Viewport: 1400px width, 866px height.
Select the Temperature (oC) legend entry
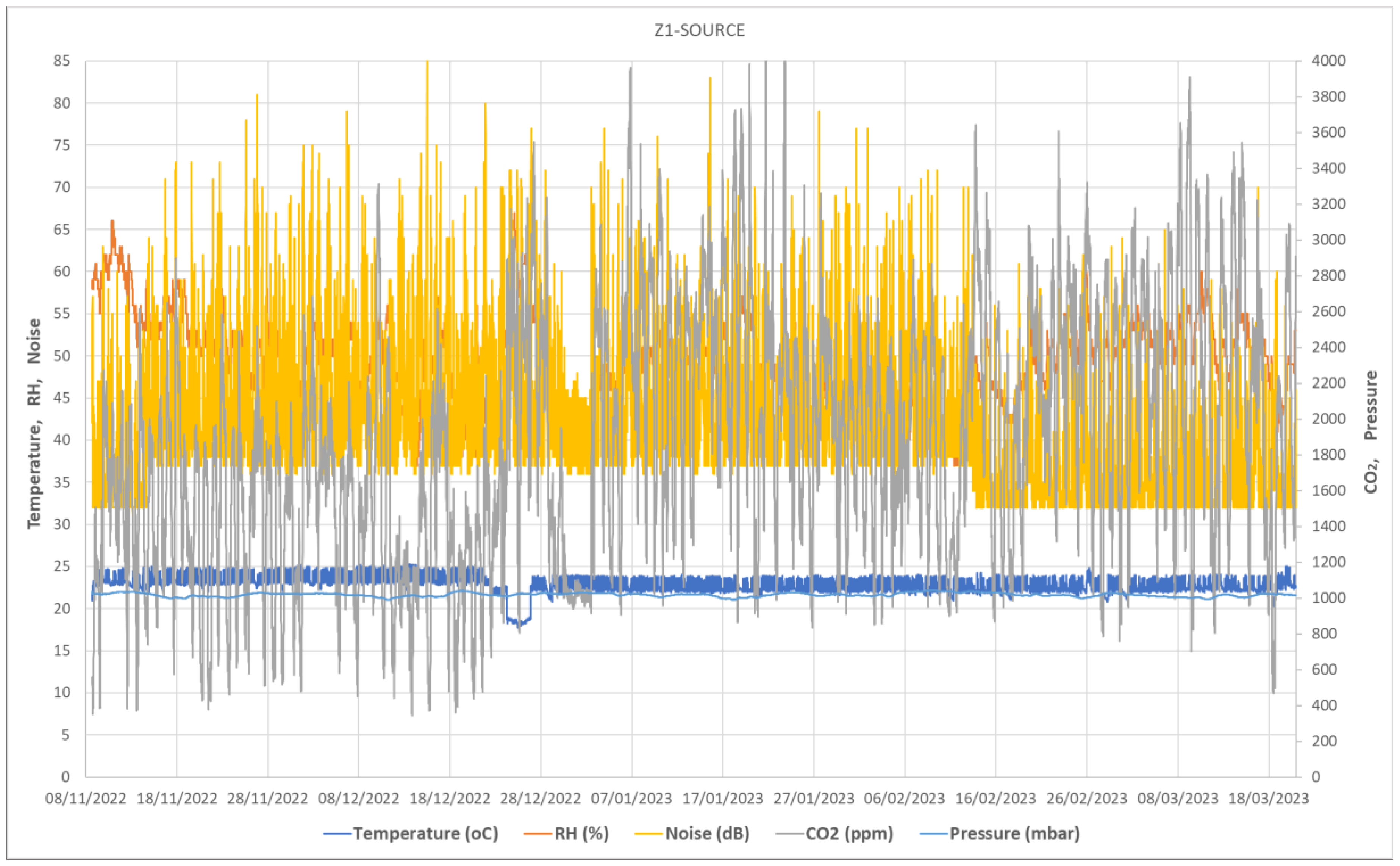tap(425, 833)
